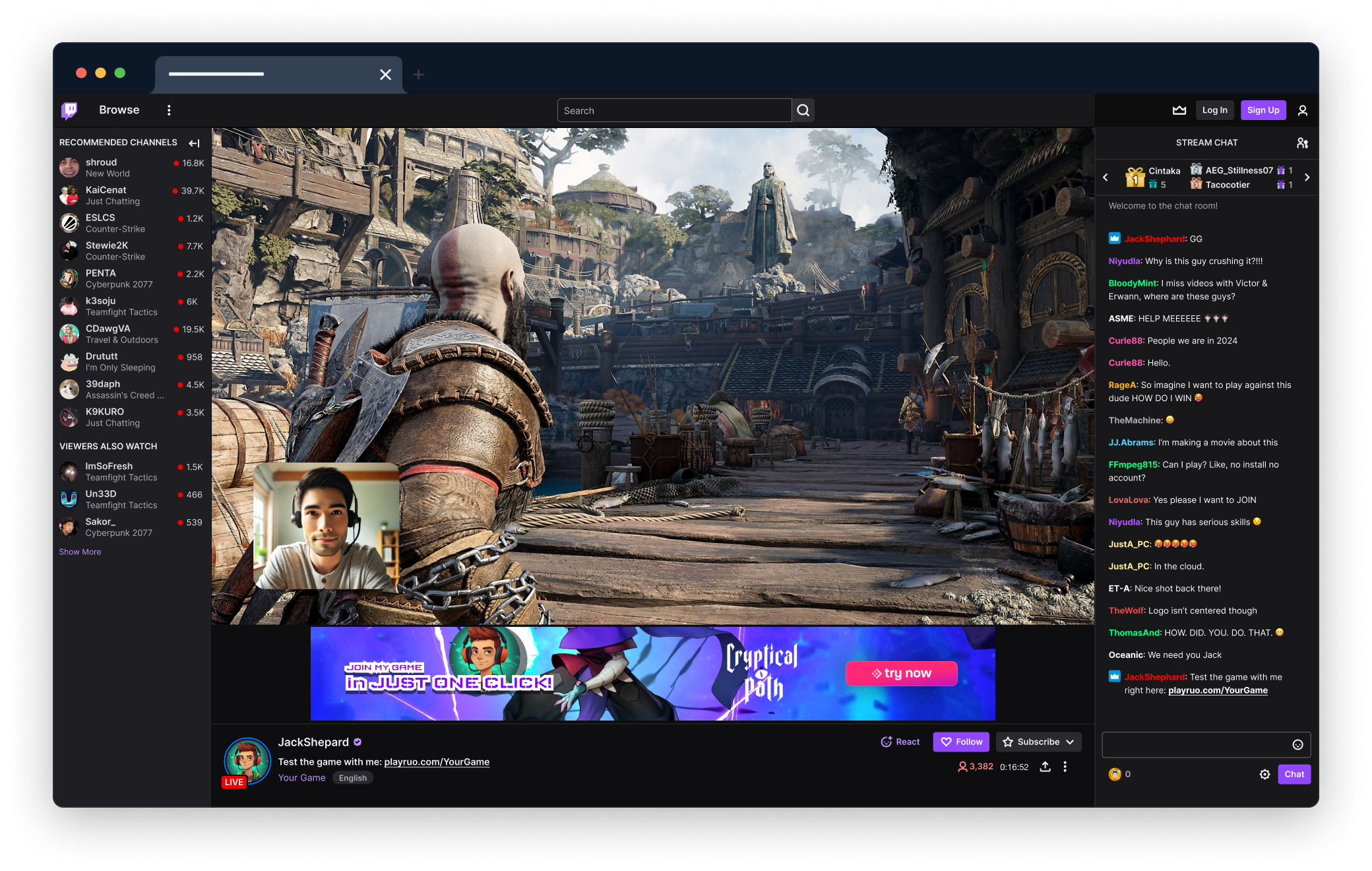This screenshot has height=871, width=1372.
Task: Click the Twitch logo home icon
Action: pos(69,110)
